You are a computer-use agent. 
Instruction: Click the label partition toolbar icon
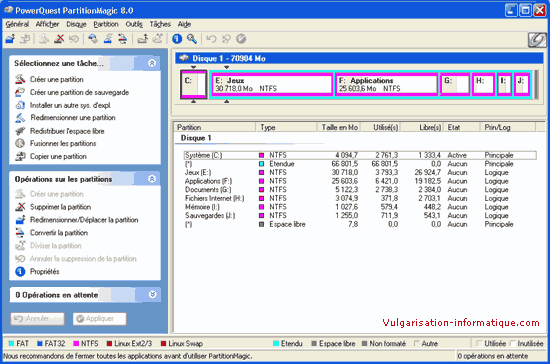[93, 39]
